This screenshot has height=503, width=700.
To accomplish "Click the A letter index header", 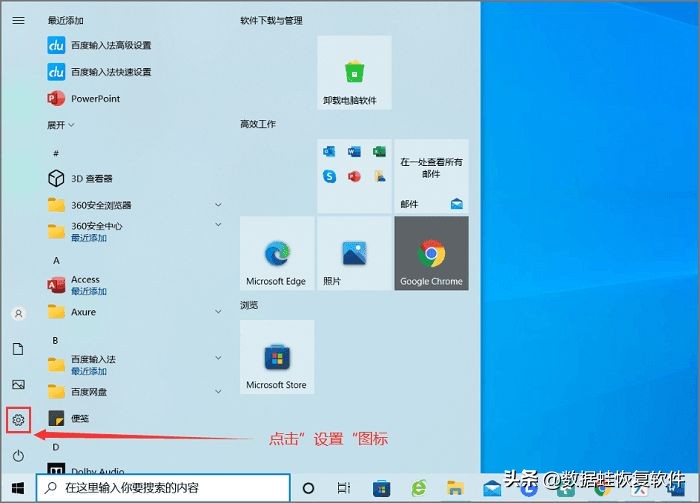I will [x=56, y=260].
